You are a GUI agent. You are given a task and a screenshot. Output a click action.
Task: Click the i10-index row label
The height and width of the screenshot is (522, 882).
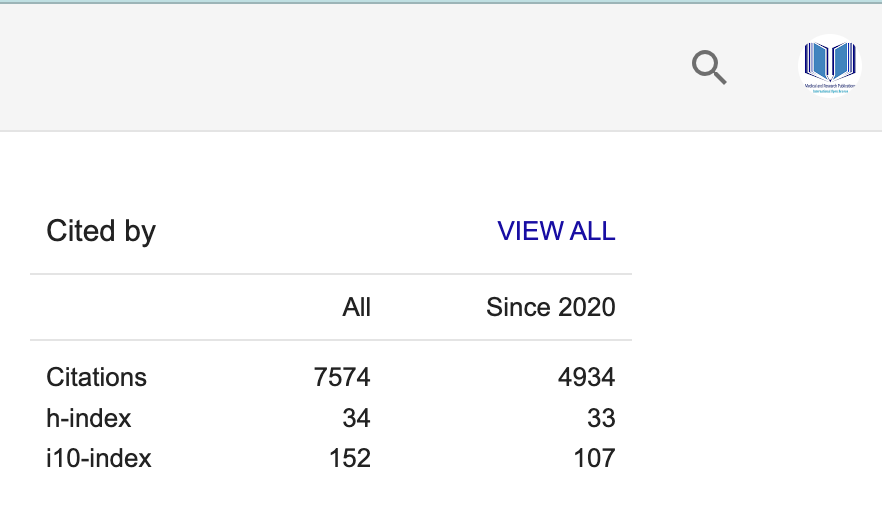99,458
